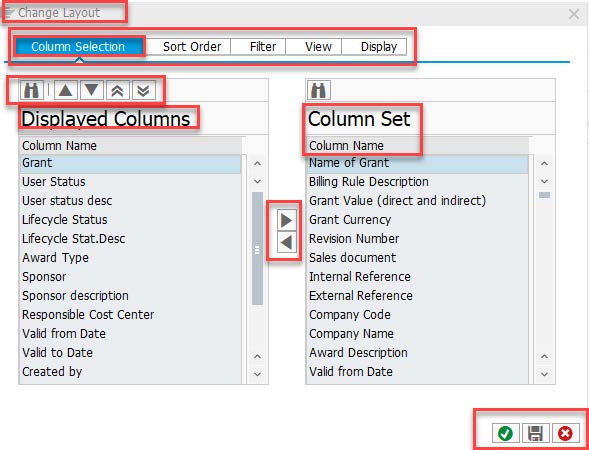The width and height of the screenshot is (589, 450).
Task: Select User Status column row
Action: (x=130, y=182)
